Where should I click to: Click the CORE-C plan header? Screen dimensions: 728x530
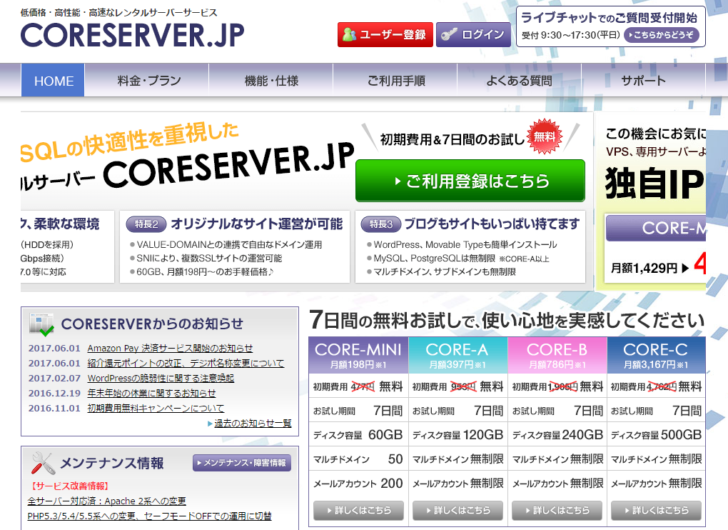pos(656,355)
